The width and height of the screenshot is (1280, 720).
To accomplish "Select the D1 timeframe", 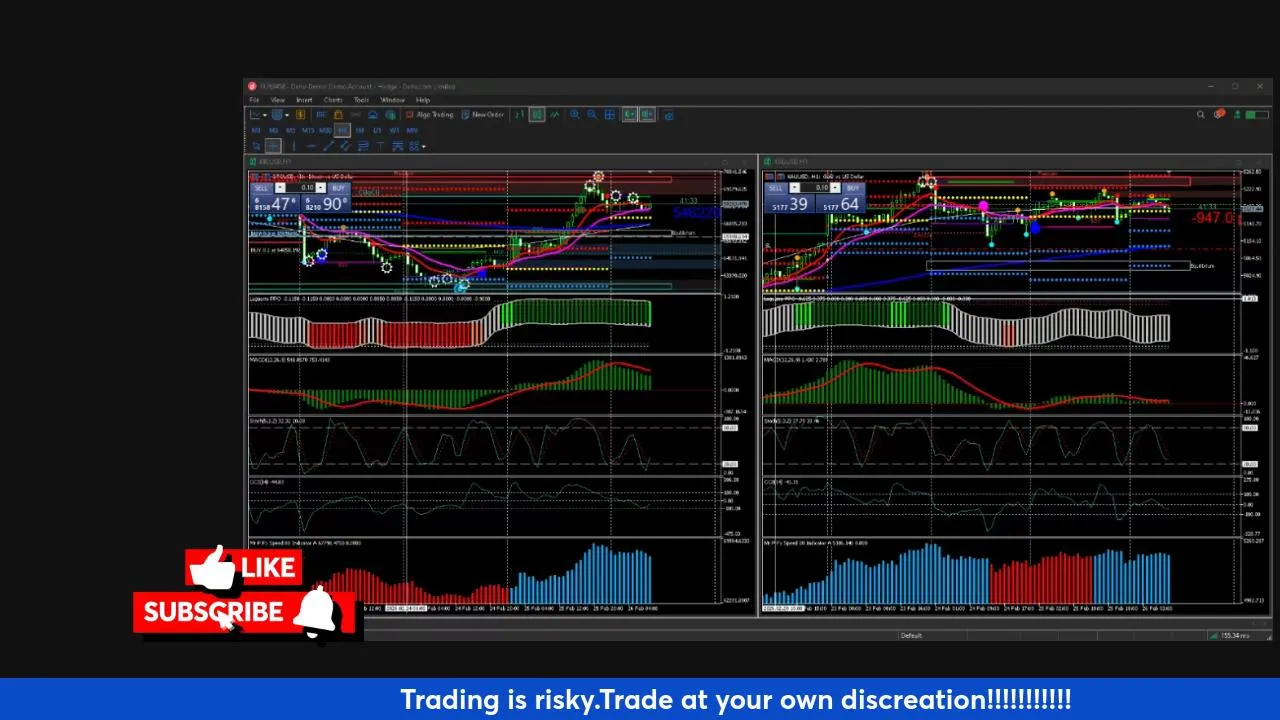I will (377, 130).
